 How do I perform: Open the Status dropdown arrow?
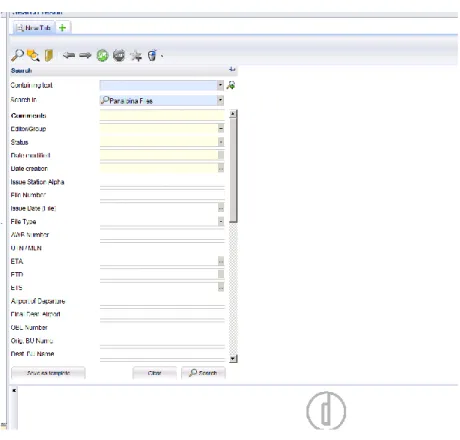tap(221, 142)
